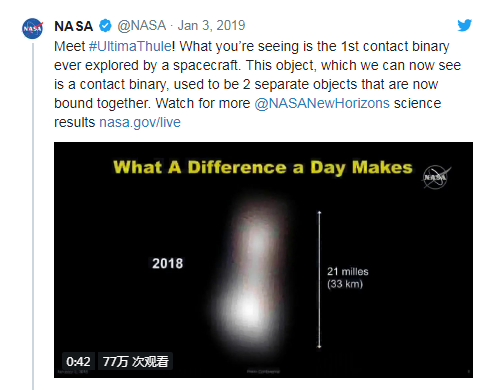Click the 77万 view count label
The height and width of the screenshot is (390, 486).
coord(135,361)
